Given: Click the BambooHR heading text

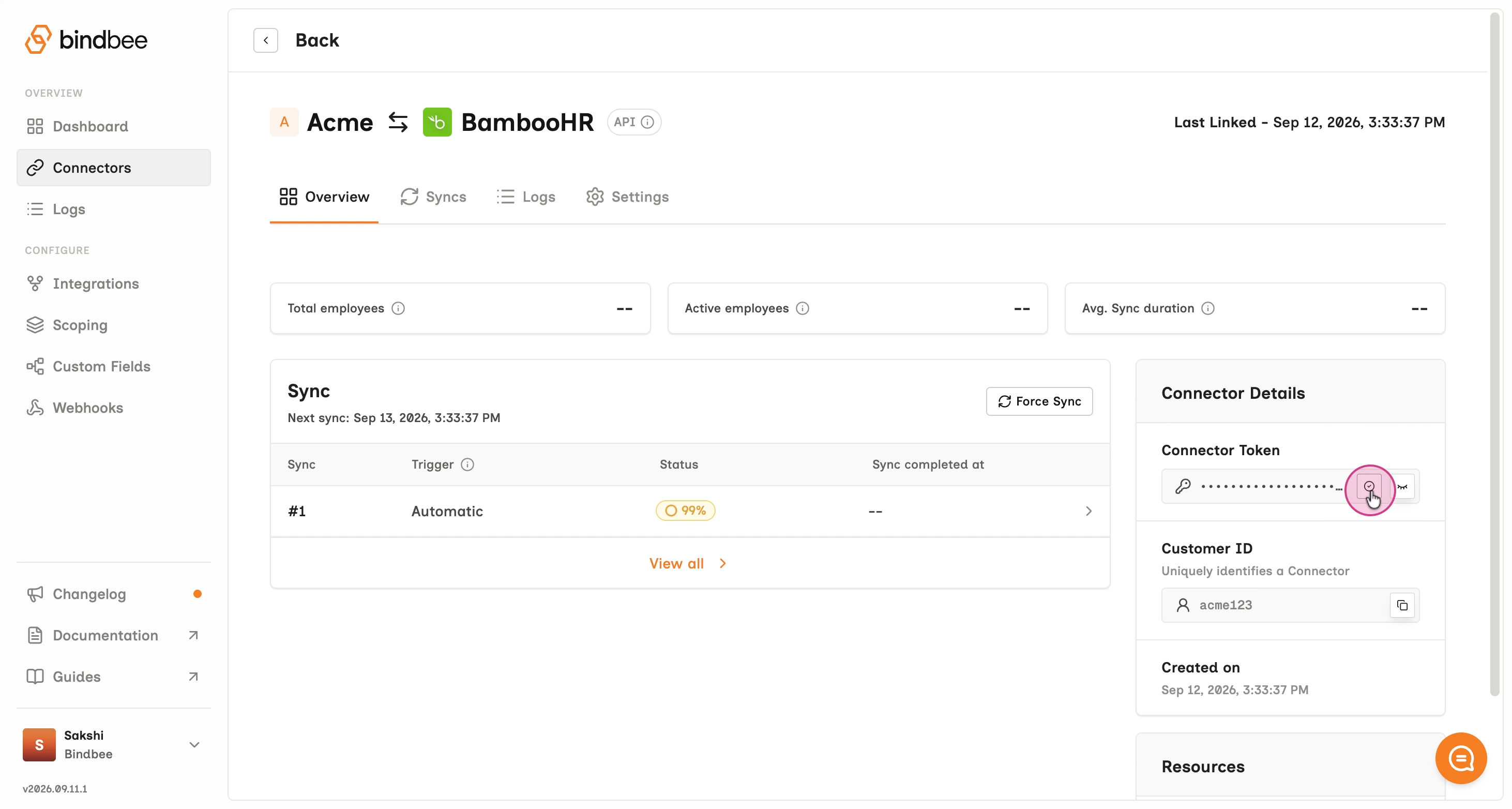Looking at the screenshot, I should pyautogui.click(x=527, y=122).
